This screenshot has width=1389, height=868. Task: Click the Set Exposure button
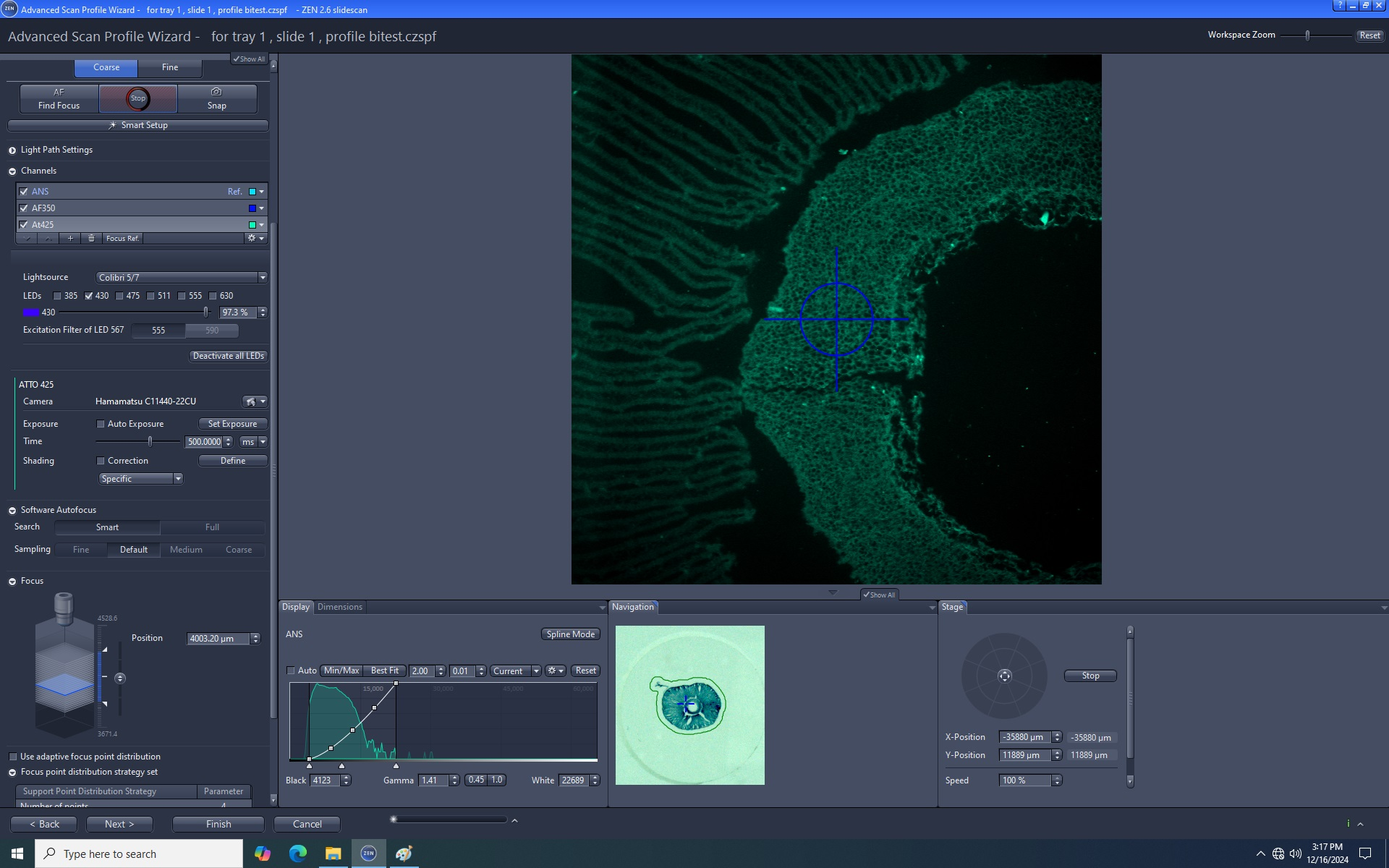click(232, 424)
